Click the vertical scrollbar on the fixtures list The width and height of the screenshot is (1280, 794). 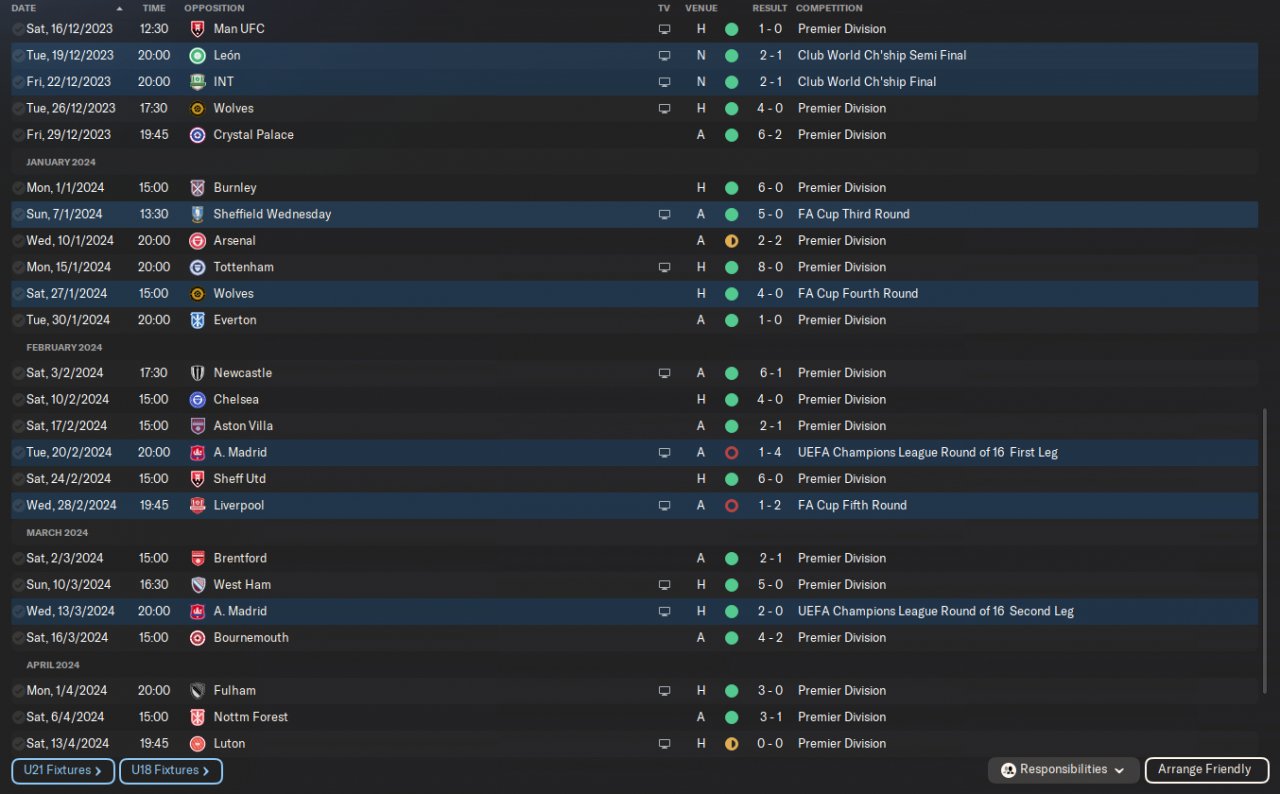pos(1265,550)
